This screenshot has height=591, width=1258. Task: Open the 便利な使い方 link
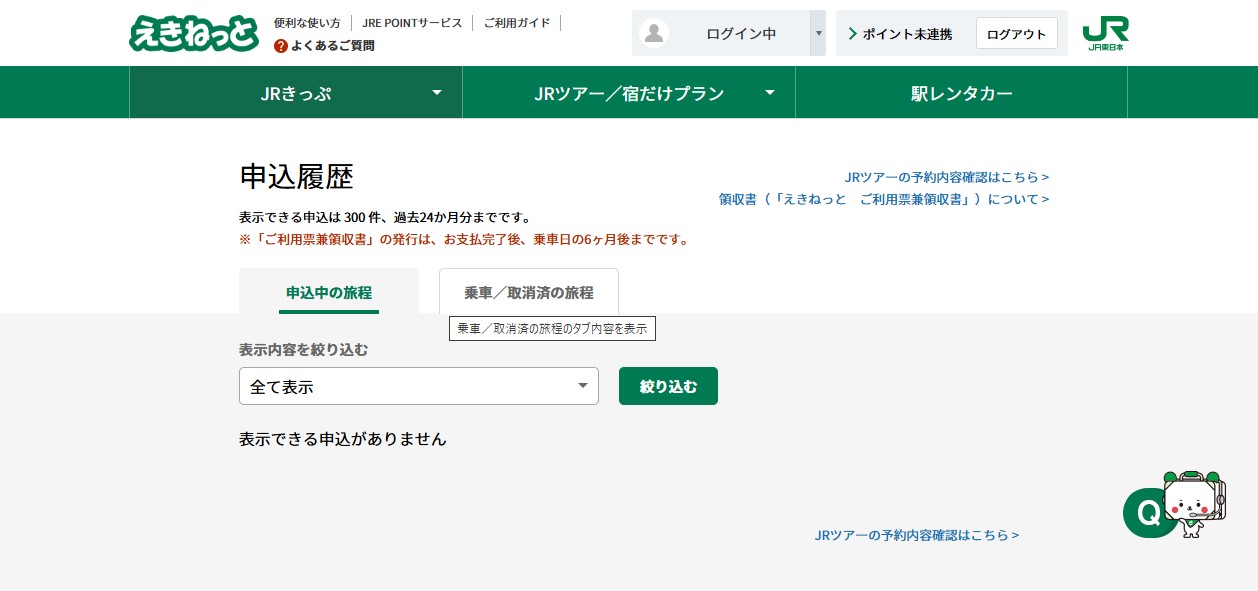click(x=307, y=22)
